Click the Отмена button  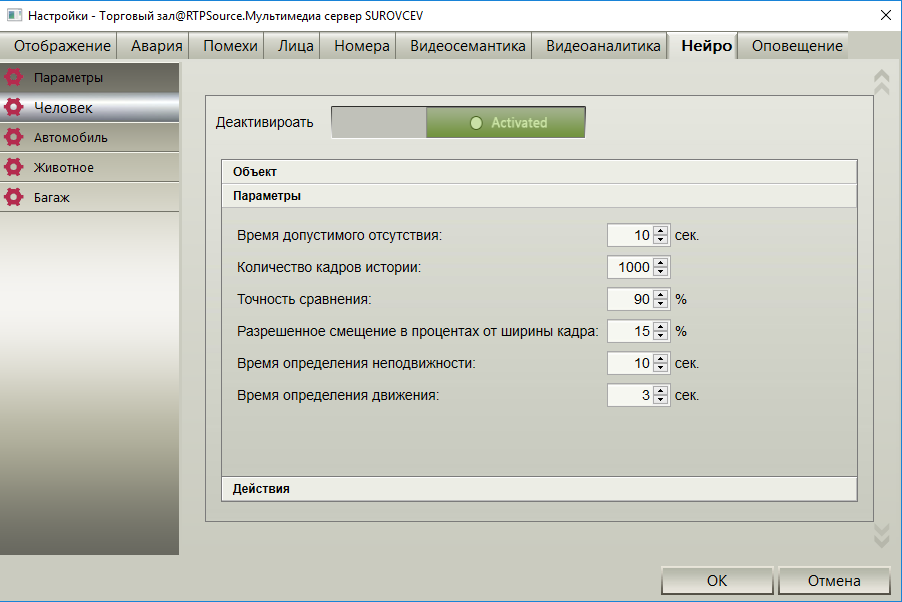point(834,580)
